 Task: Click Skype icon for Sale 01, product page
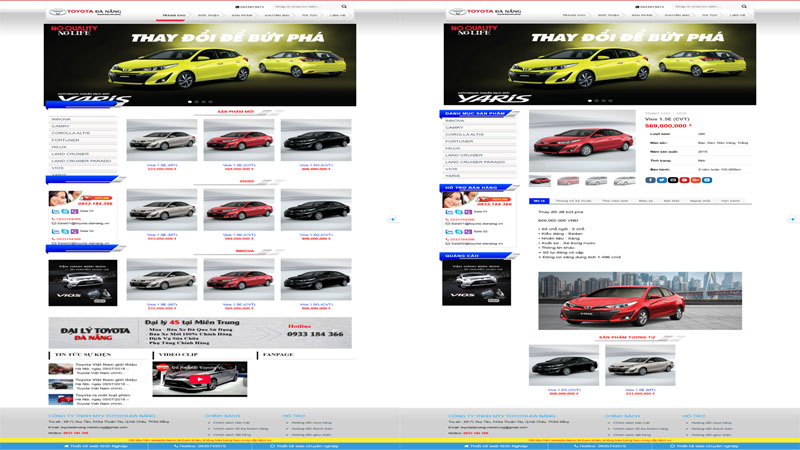(x=459, y=212)
